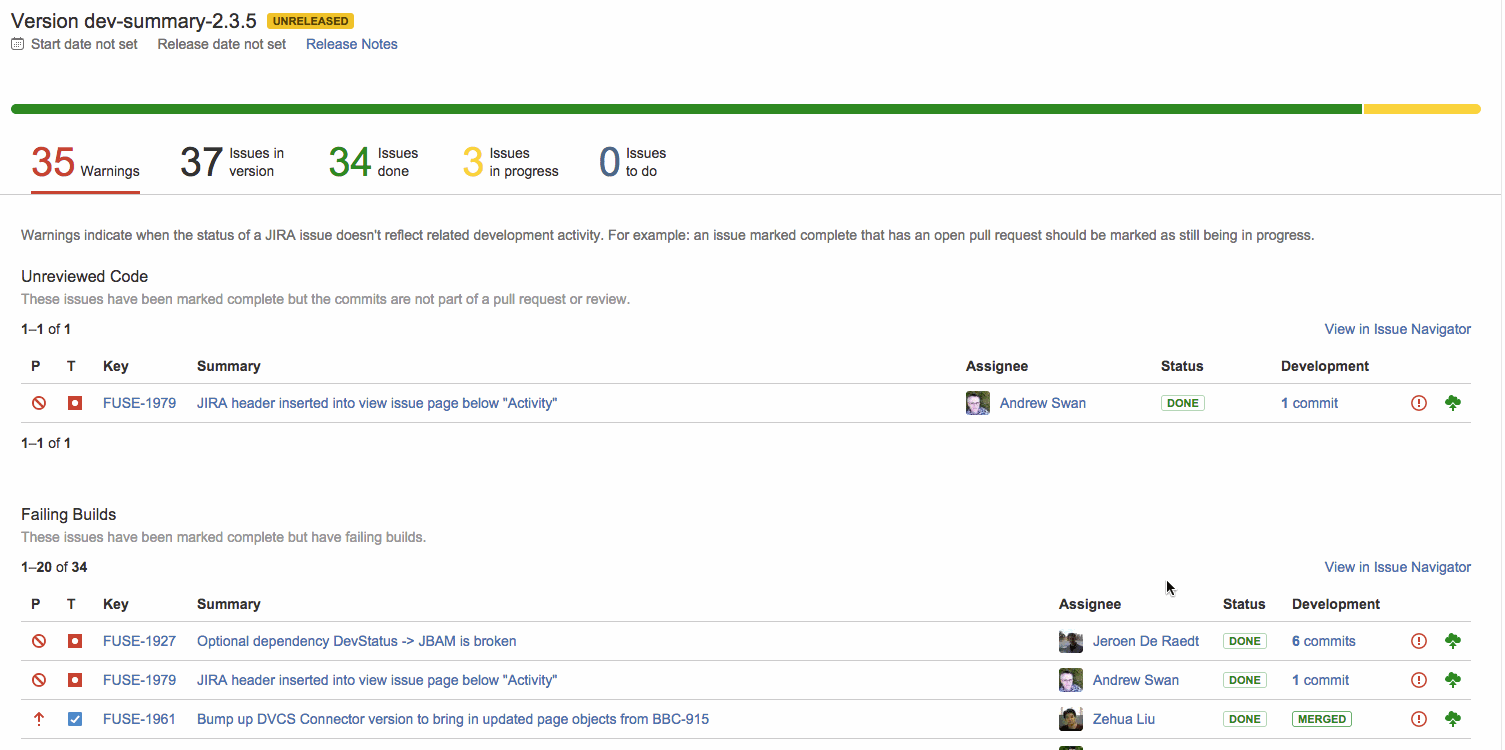Viewport: 1505px width, 750px height.
Task: Click Zehua Liu's avatar
Action: click(1071, 719)
